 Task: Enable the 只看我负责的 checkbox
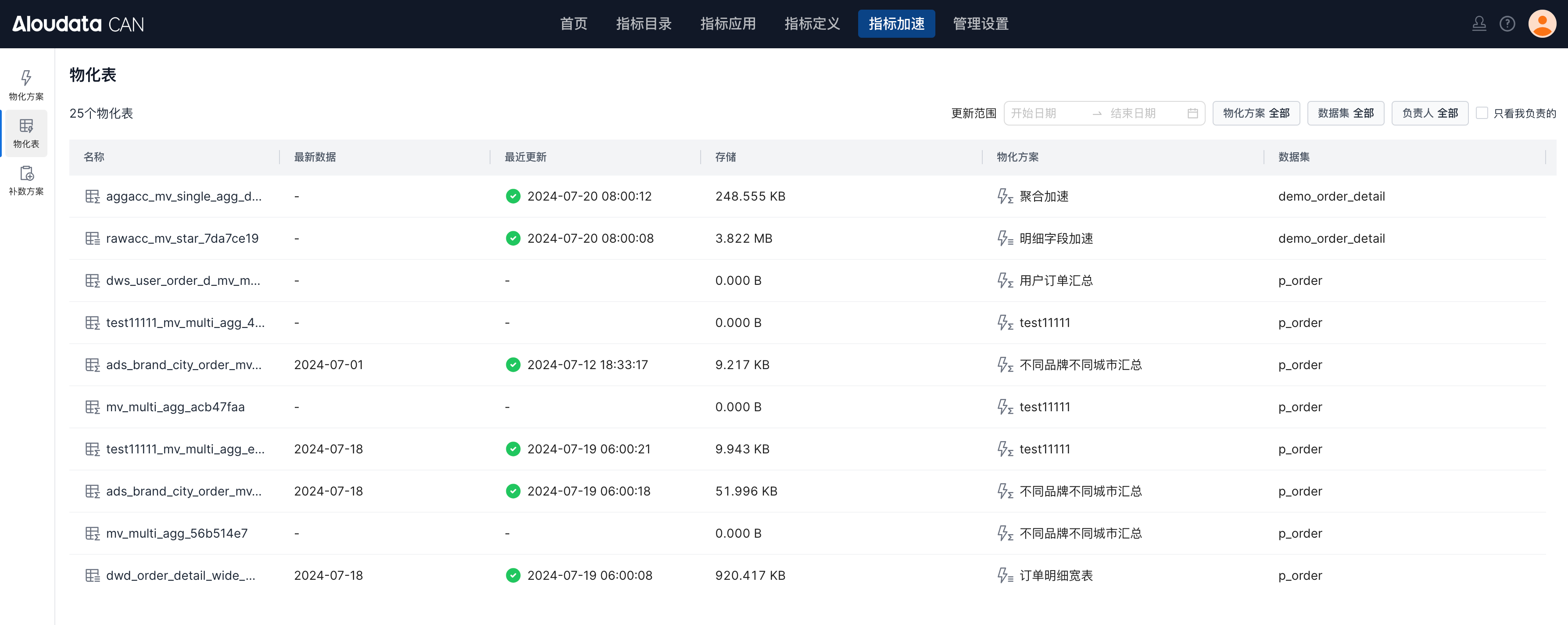point(1482,113)
